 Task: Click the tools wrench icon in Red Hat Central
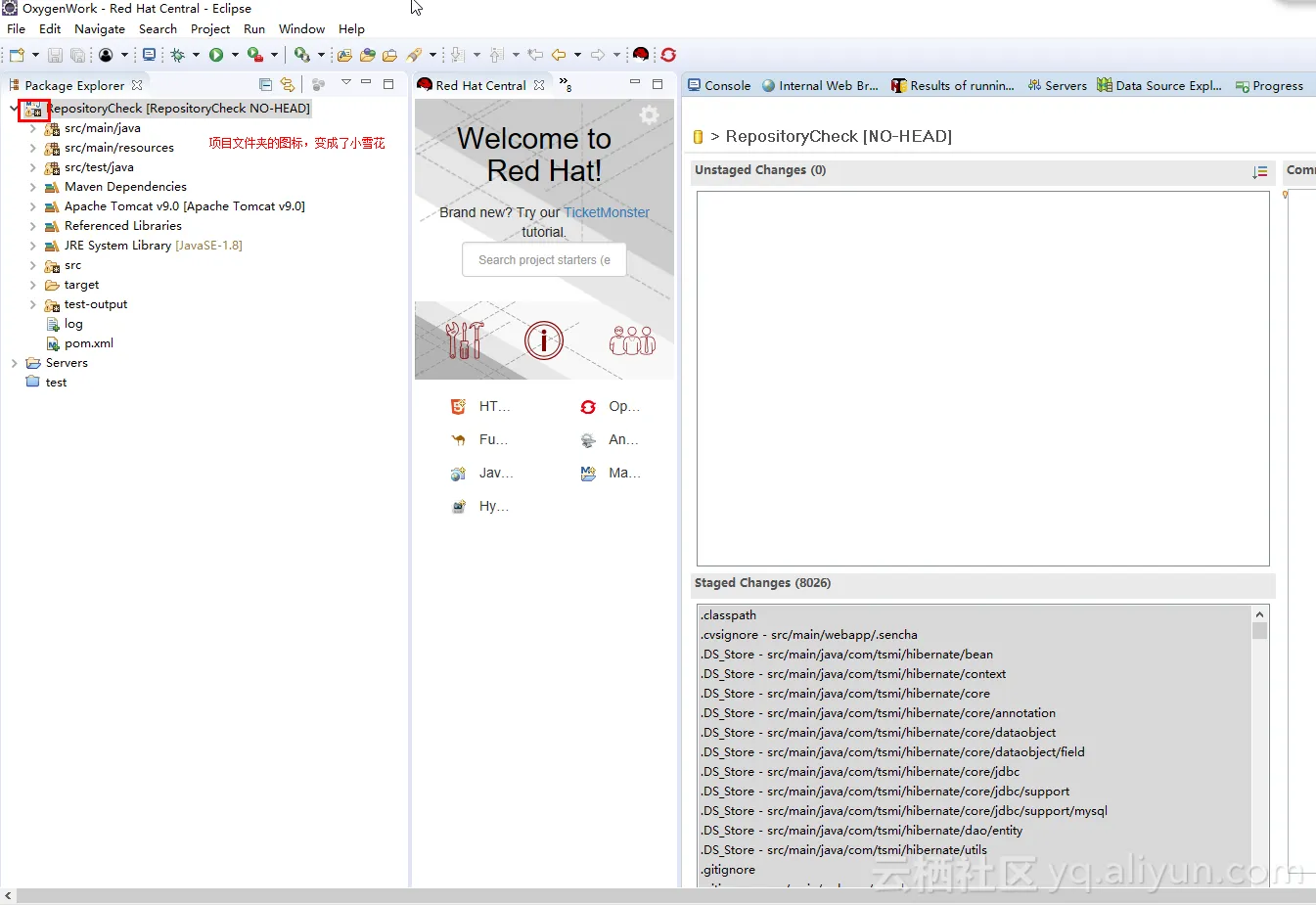coord(465,340)
